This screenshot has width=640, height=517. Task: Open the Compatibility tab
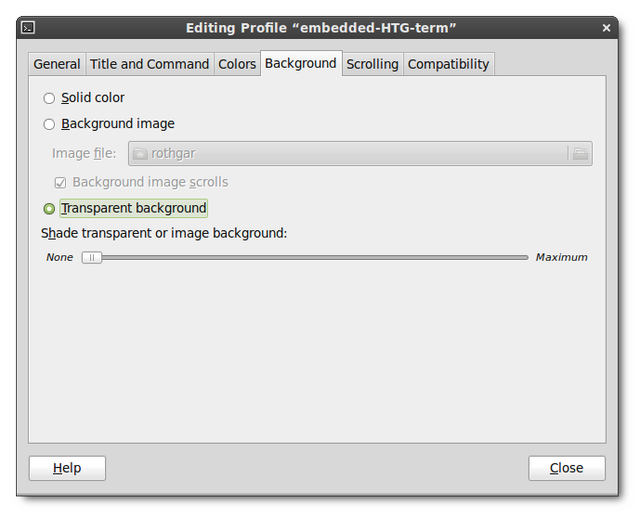point(448,64)
